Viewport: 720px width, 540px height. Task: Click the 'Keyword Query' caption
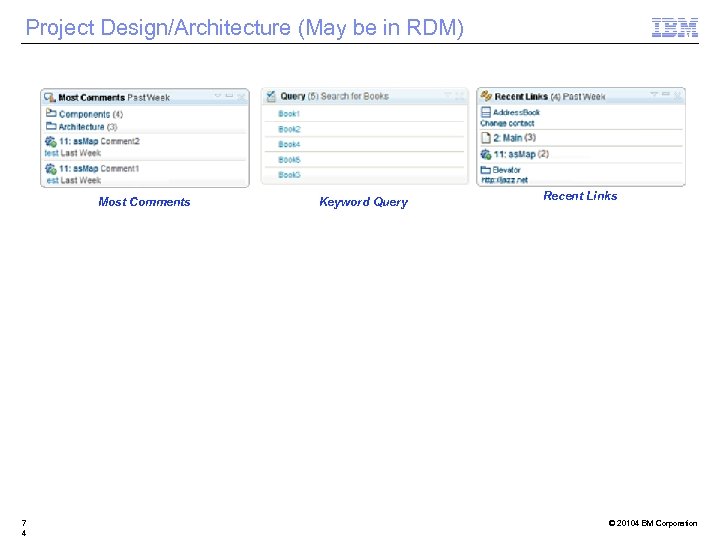[364, 202]
